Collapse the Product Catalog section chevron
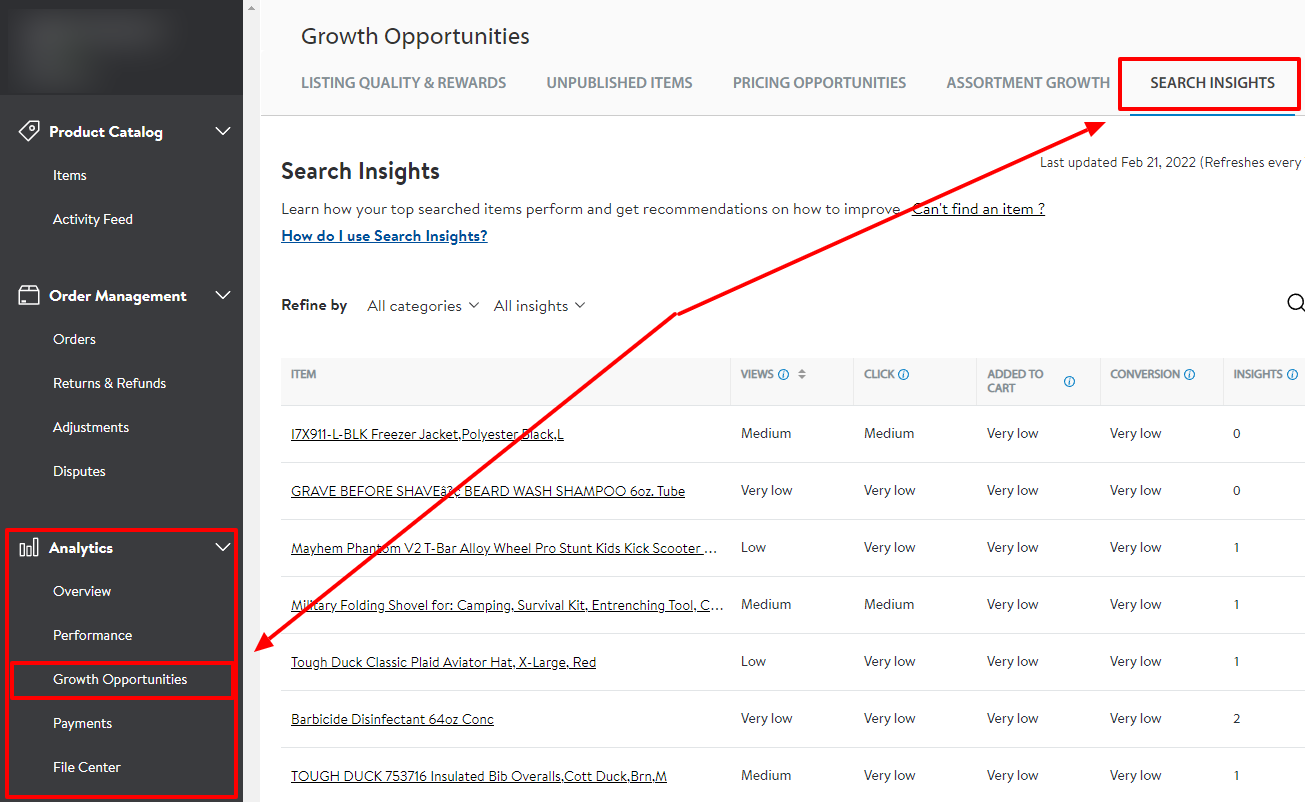Screen dimensions: 1305x802 tap(222, 130)
